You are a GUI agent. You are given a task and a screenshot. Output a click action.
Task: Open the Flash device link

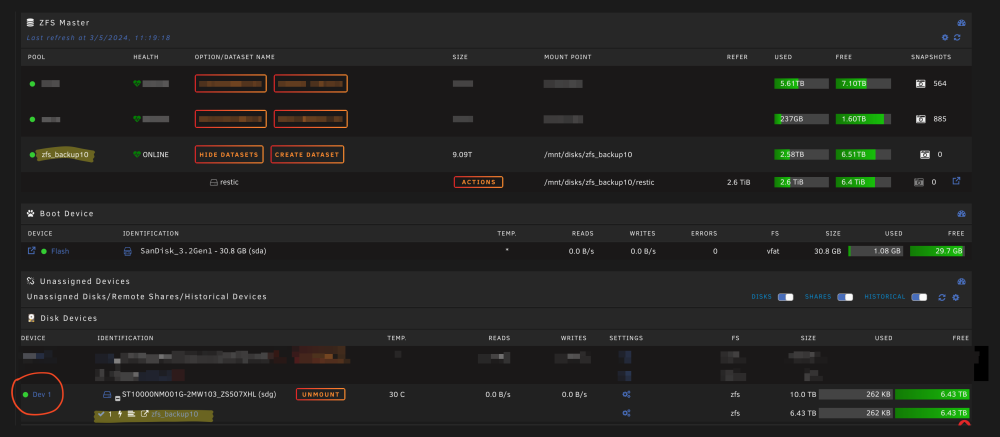click(x=60, y=251)
